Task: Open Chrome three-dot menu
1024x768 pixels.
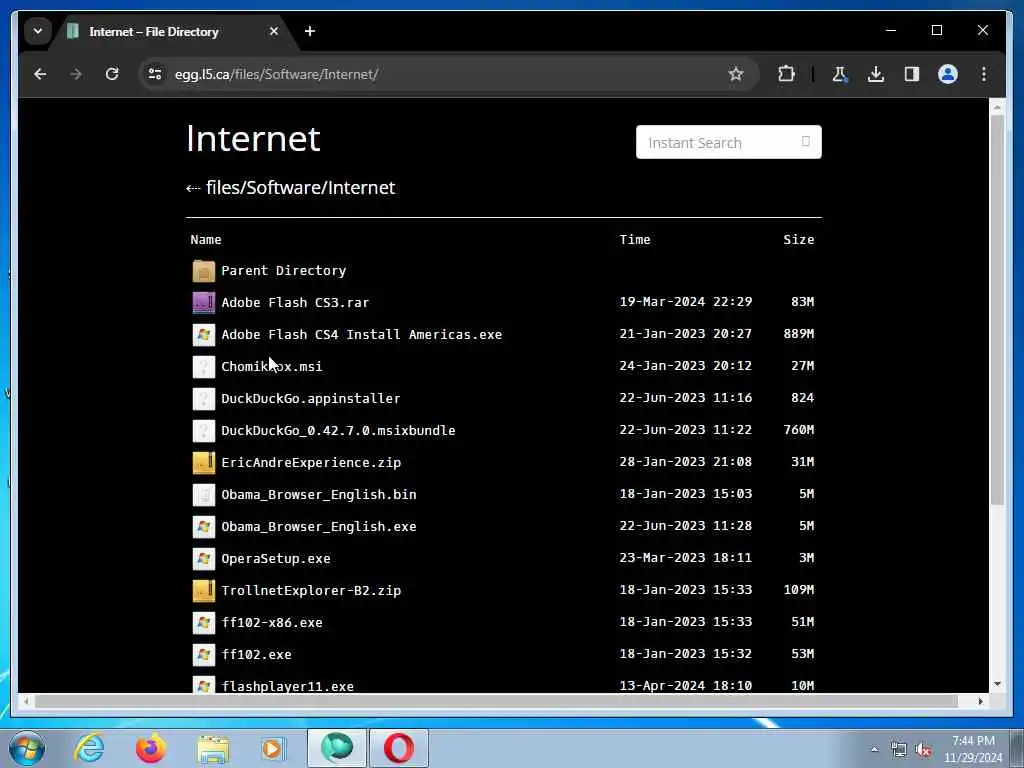Action: point(984,74)
